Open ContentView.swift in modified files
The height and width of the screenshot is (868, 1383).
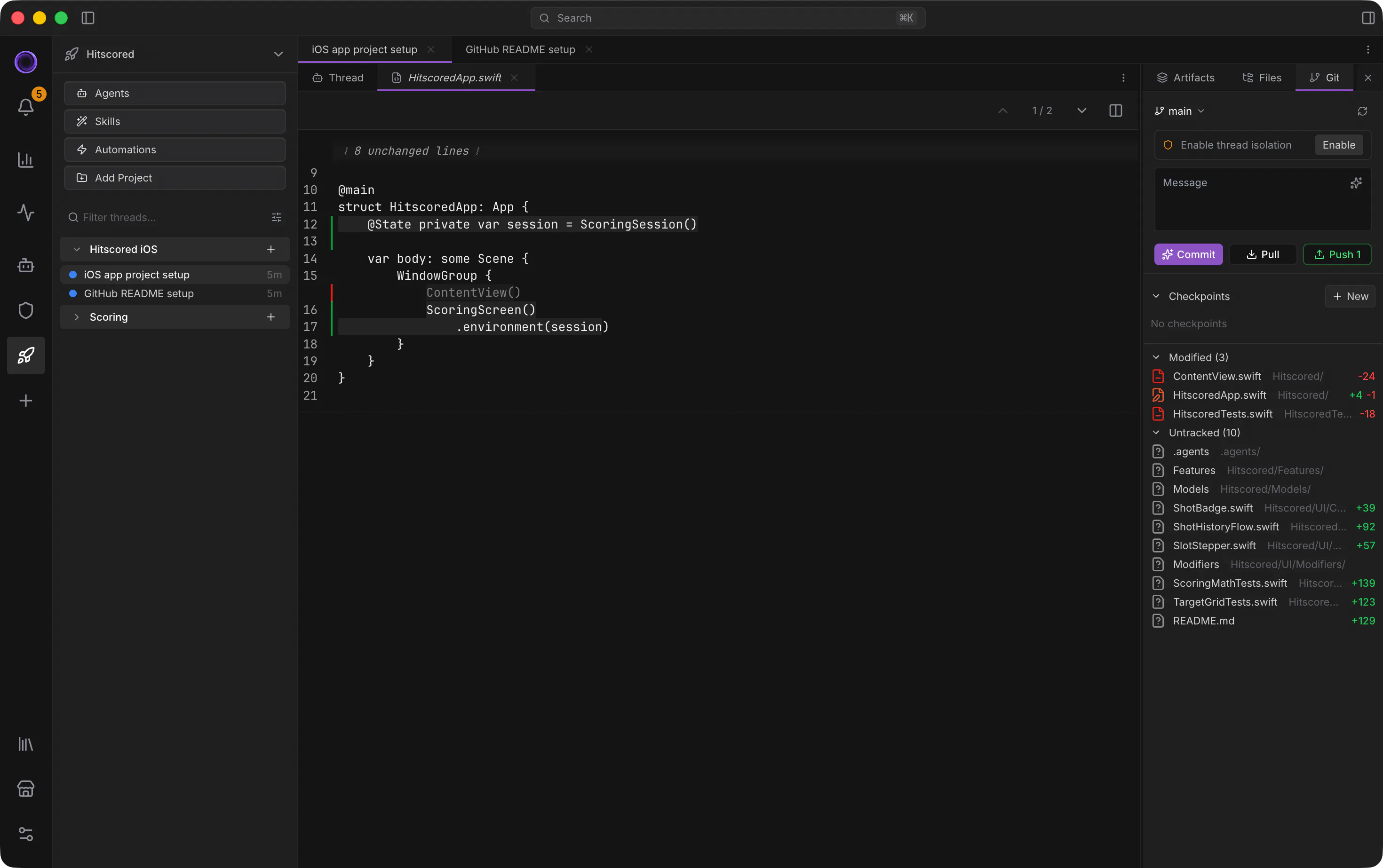pos(1263,376)
